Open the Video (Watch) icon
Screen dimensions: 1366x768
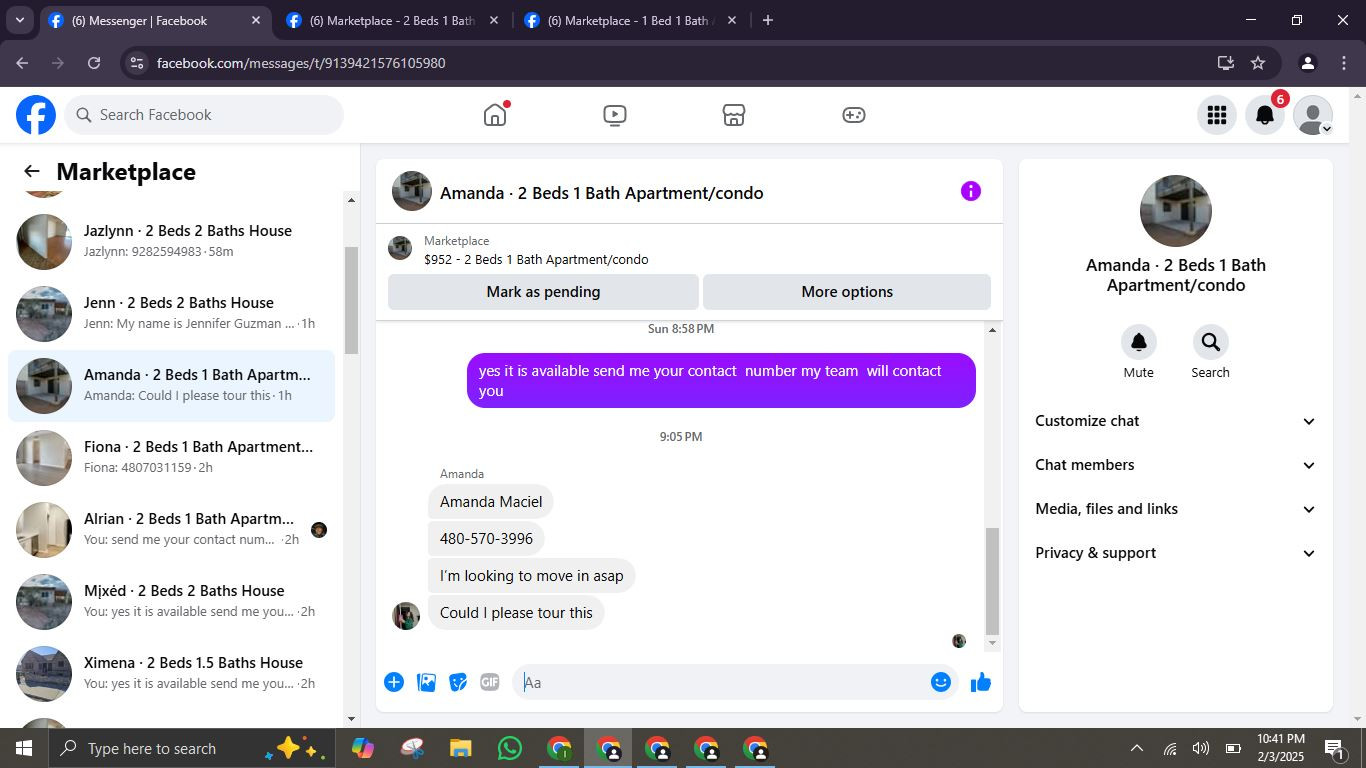pyautogui.click(x=615, y=115)
